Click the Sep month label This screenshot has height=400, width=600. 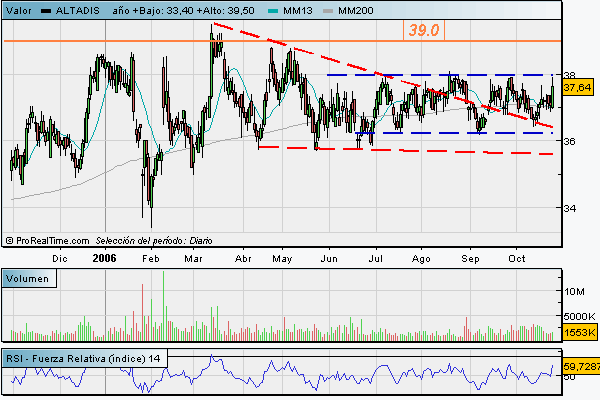point(470,259)
